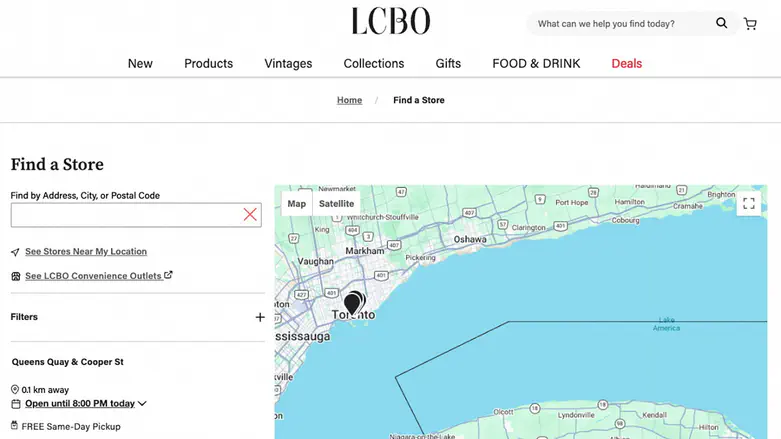Click the Toronto store map pin
Viewport: 781px width, 439px height.
353,303
